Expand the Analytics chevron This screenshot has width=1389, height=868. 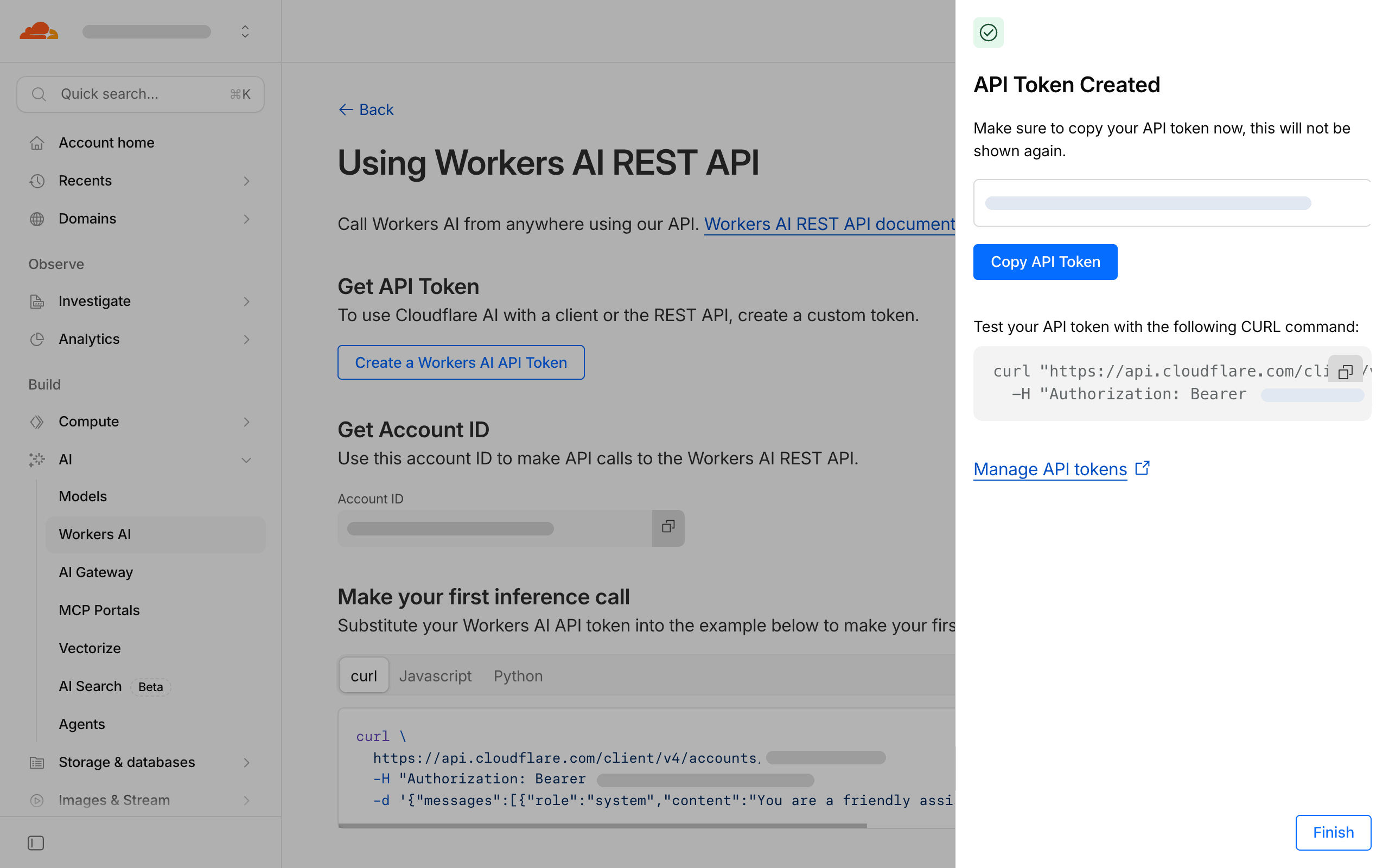click(x=246, y=339)
